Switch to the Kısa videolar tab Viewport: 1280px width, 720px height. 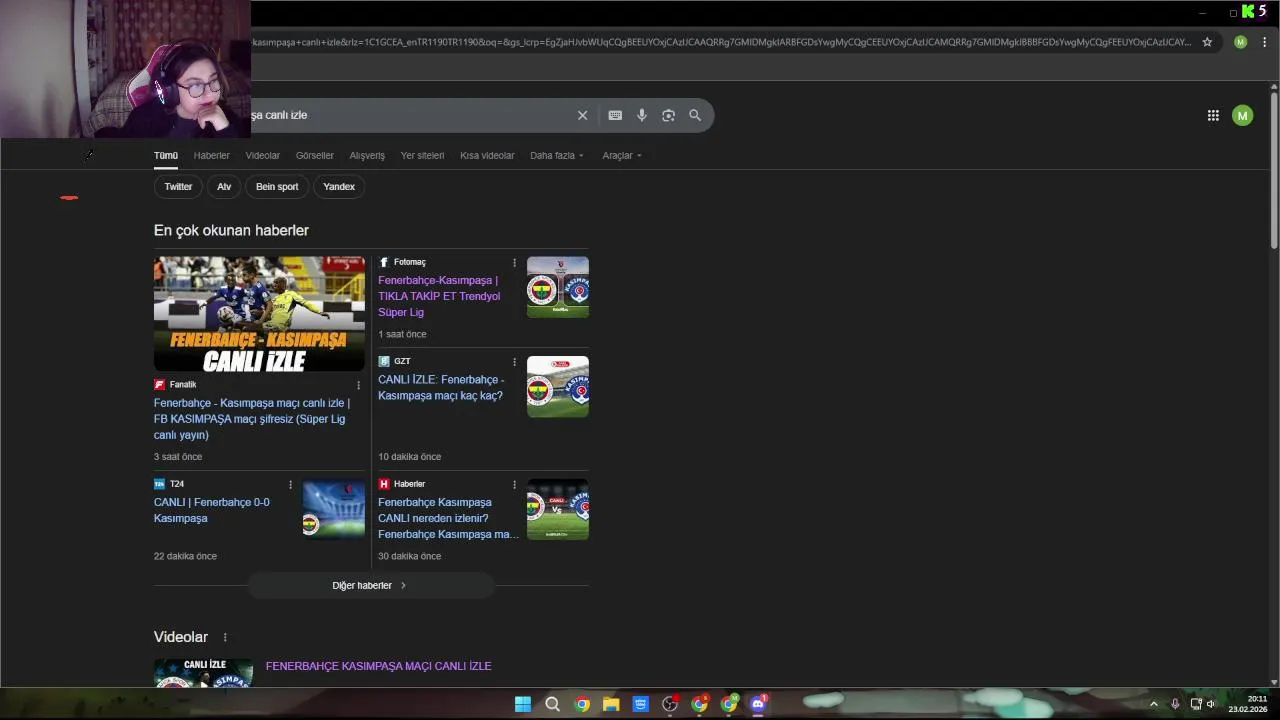487,156
